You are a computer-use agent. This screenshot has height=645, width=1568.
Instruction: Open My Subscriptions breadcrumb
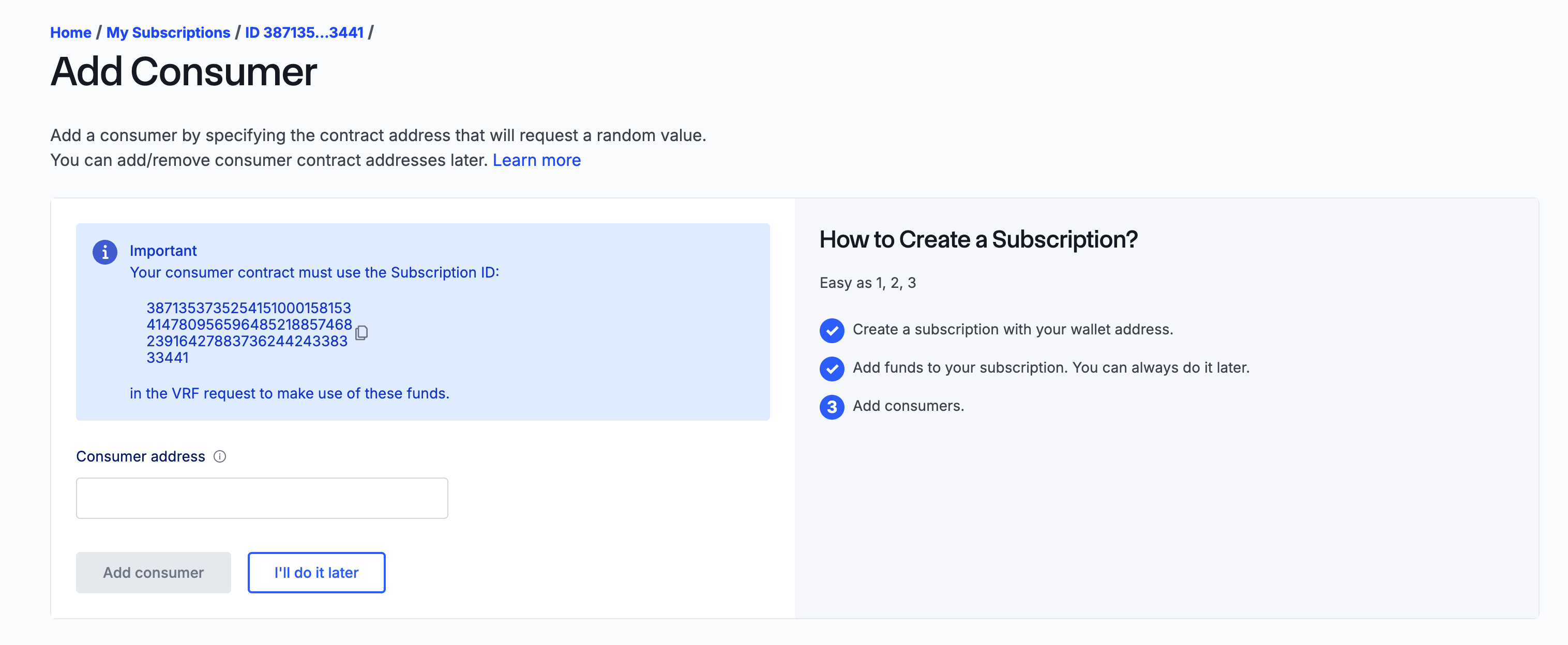point(168,32)
